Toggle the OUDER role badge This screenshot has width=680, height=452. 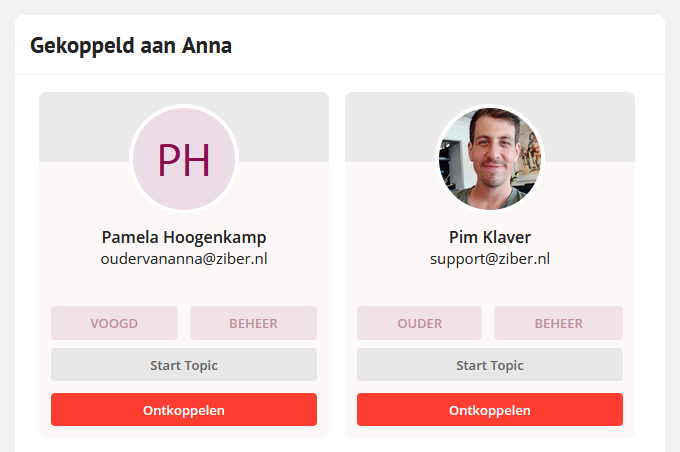[x=419, y=323]
